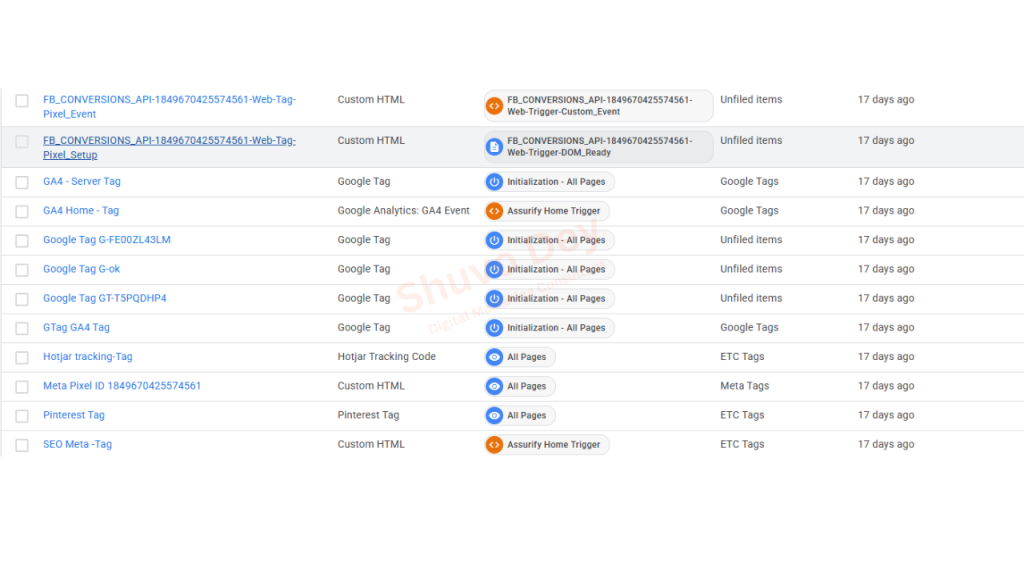This screenshot has width=1024, height=576.
Task: Click page view eye icon in Meta Pixel row
Action: [494, 386]
